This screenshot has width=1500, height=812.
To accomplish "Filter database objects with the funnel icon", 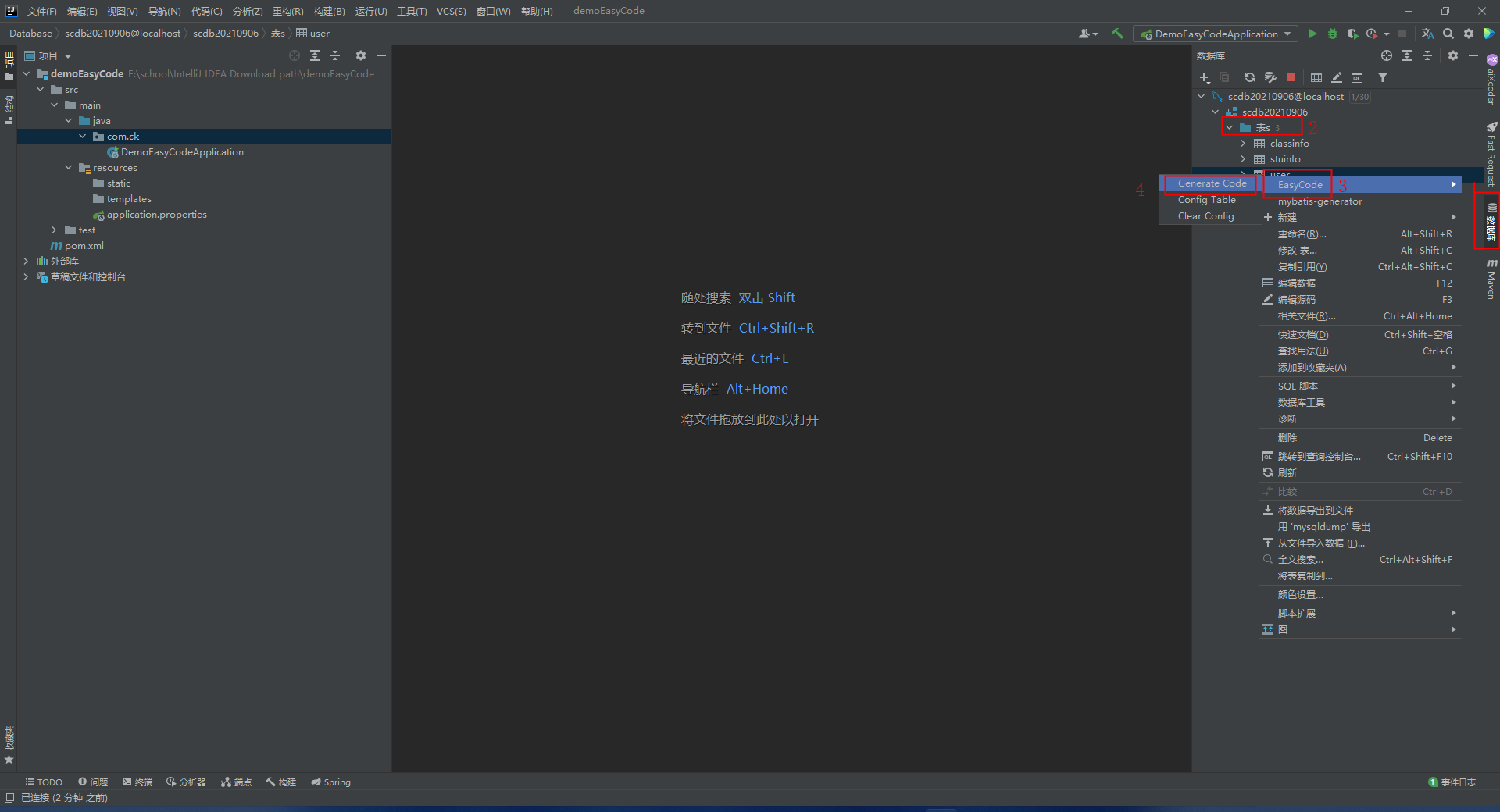I will [1383, 78].
